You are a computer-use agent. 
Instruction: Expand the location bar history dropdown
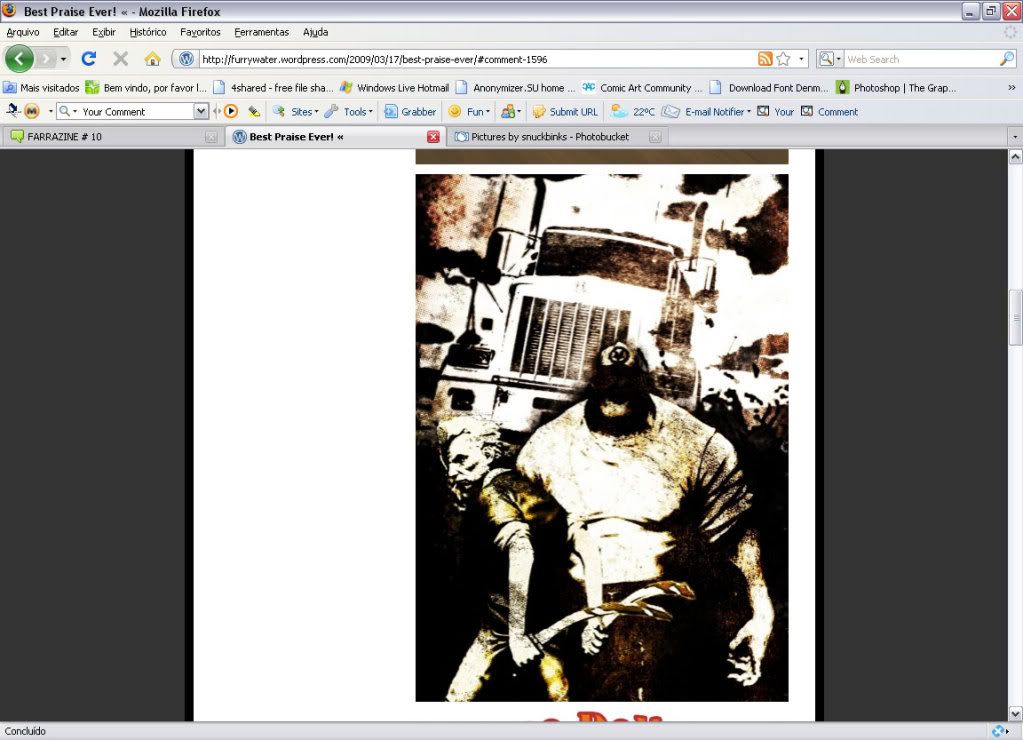click(801, 59)
